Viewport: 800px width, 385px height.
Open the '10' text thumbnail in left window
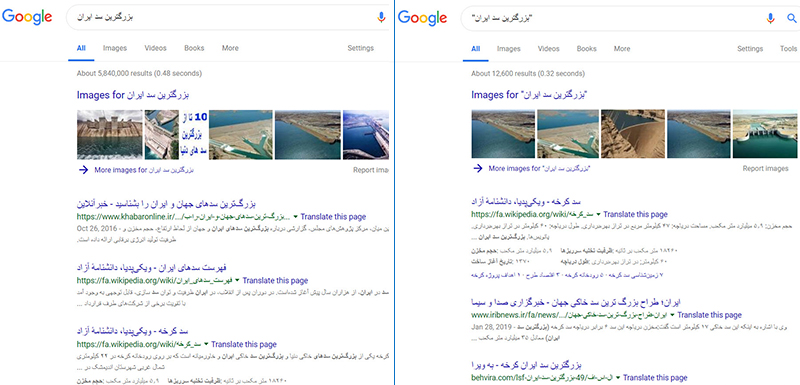[x=194, y=135]
